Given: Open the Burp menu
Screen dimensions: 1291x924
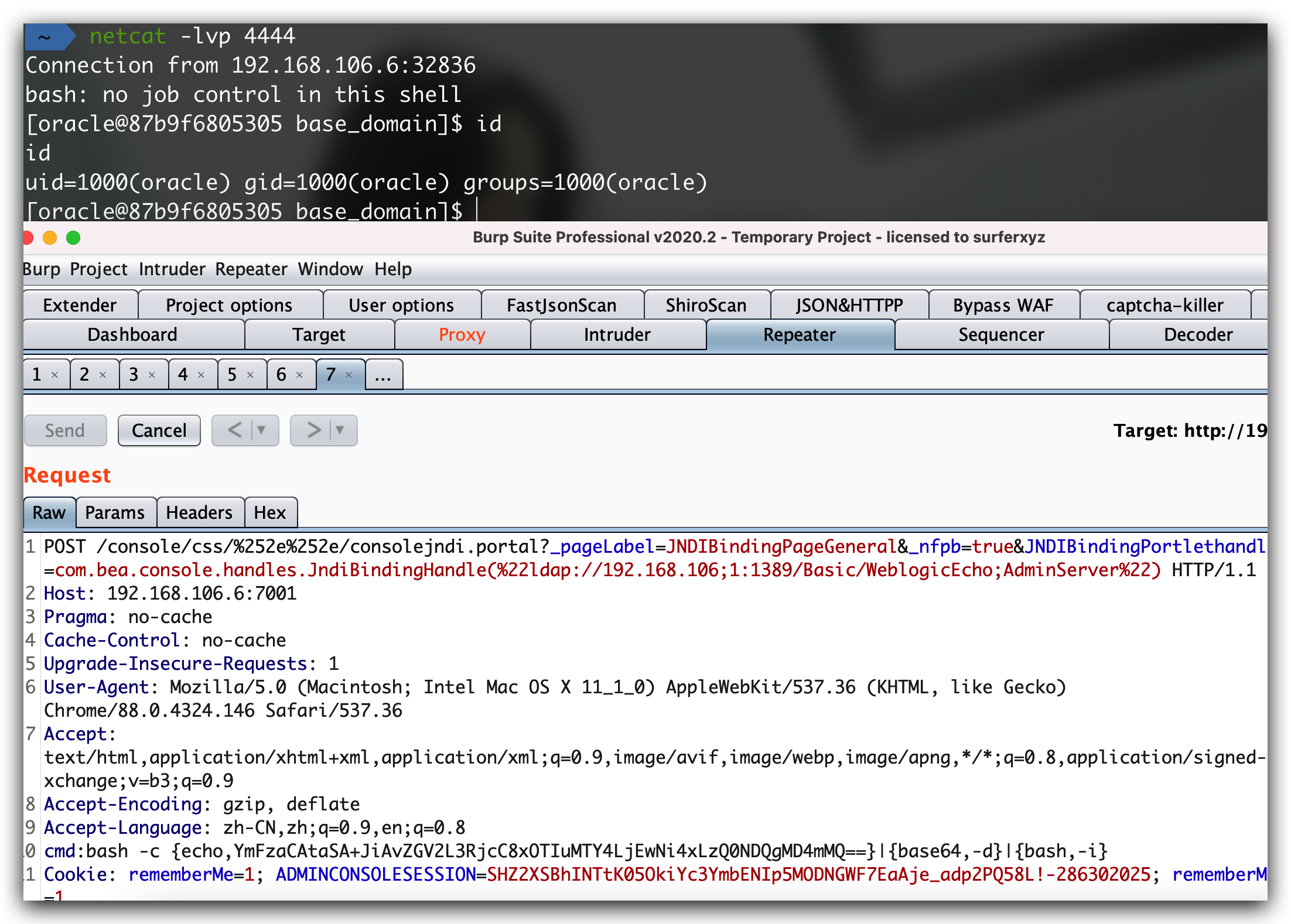Looking at the screenshot, I should coord(42,269).
